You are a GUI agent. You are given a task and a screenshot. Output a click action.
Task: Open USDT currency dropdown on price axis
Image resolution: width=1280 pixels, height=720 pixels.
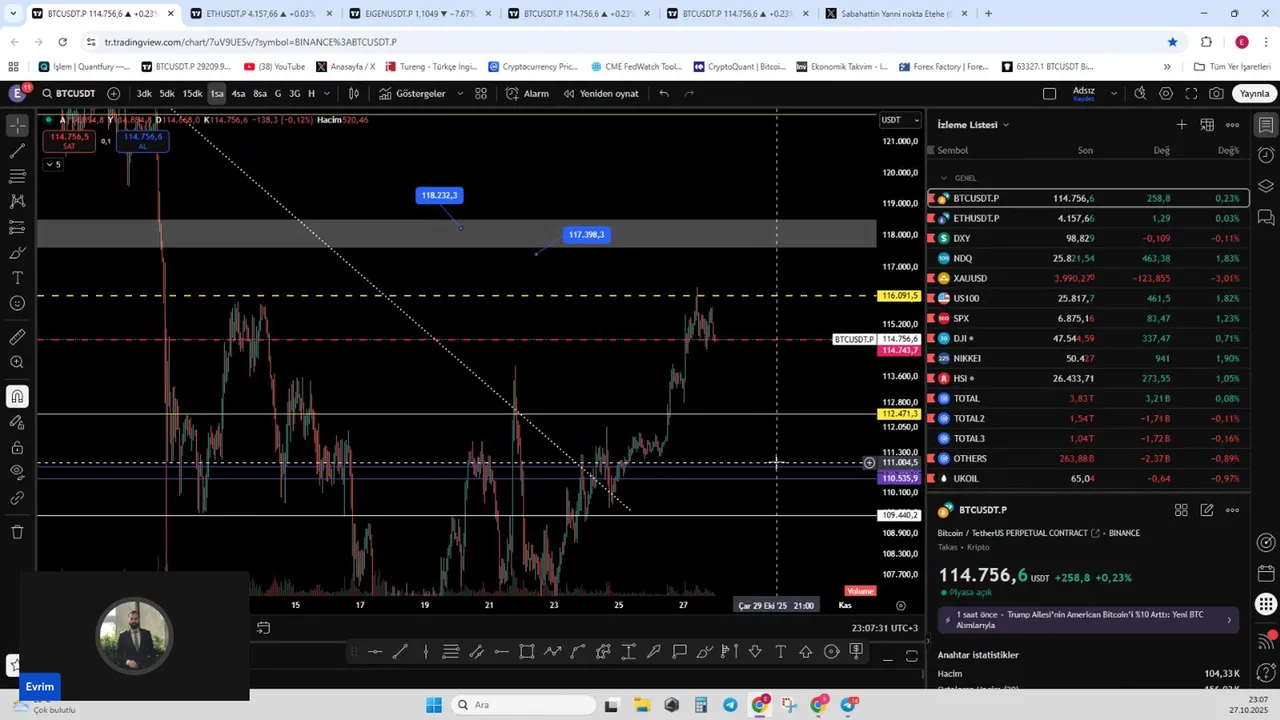click(900, 120)
